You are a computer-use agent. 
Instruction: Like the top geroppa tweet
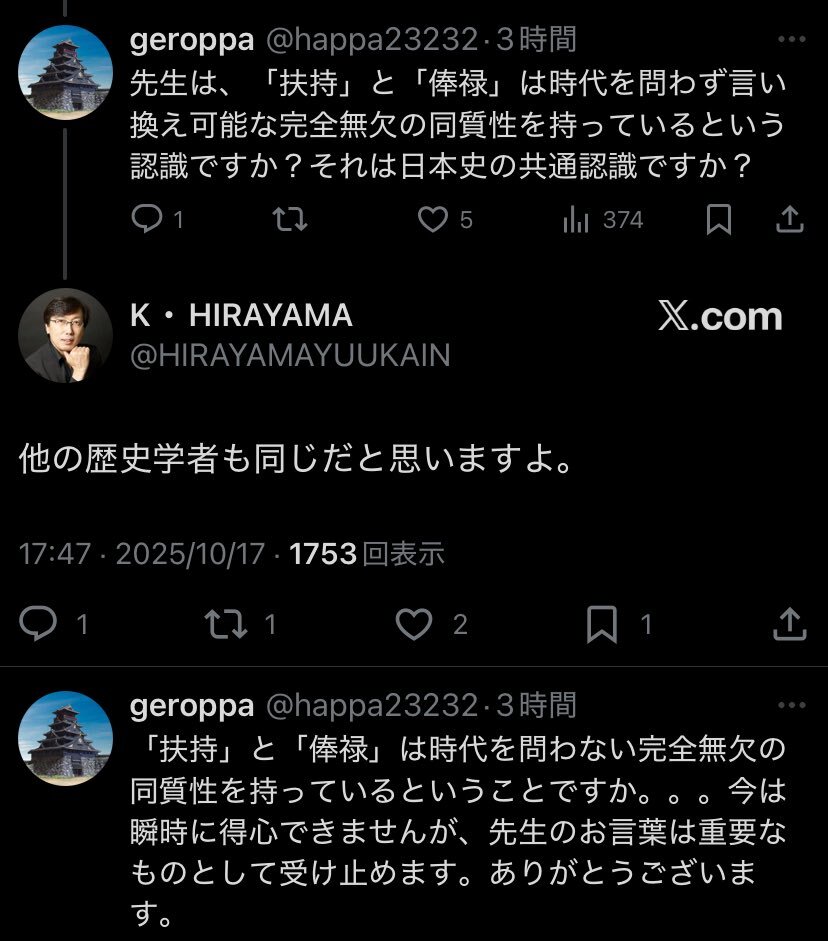click(432, 220)
